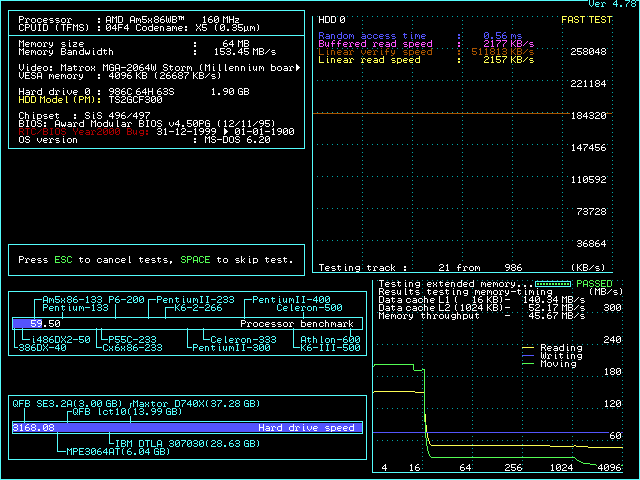Click the 'PentiumII-300' reference marker
The image size is (640, 480).
click(x=231, y=348)
